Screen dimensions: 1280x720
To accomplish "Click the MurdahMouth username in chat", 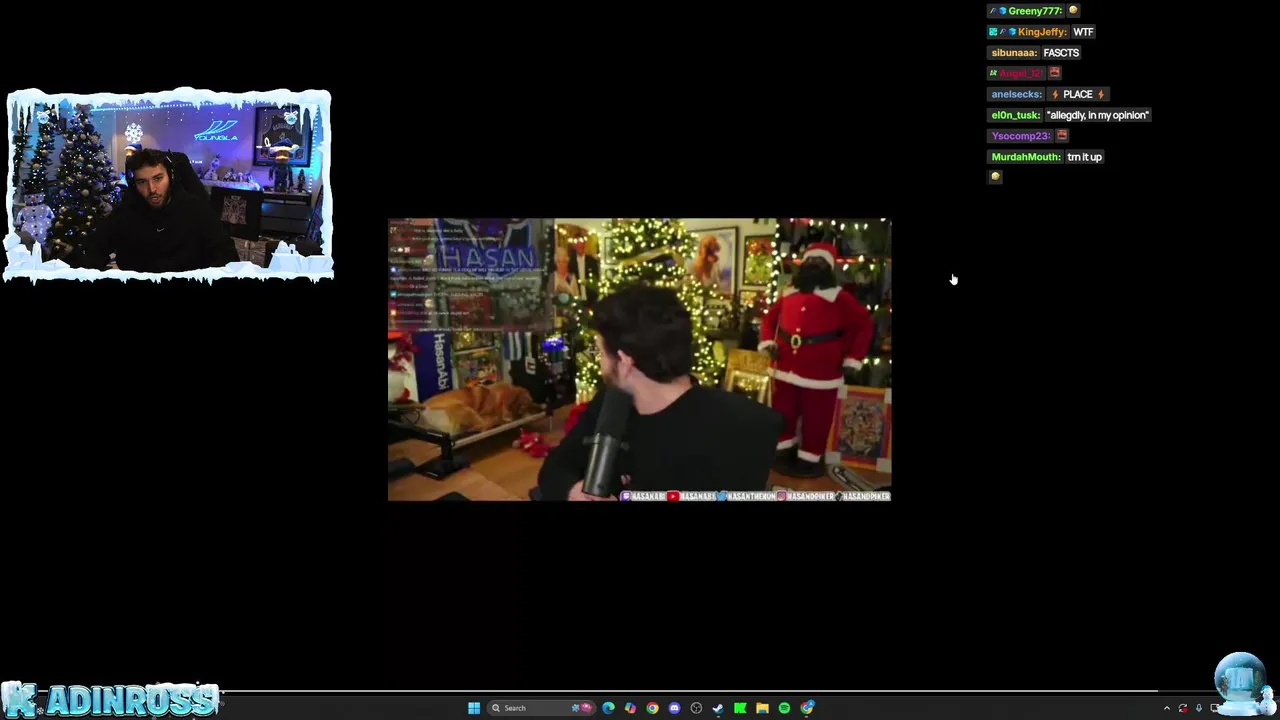I will tap(1026, 157).
